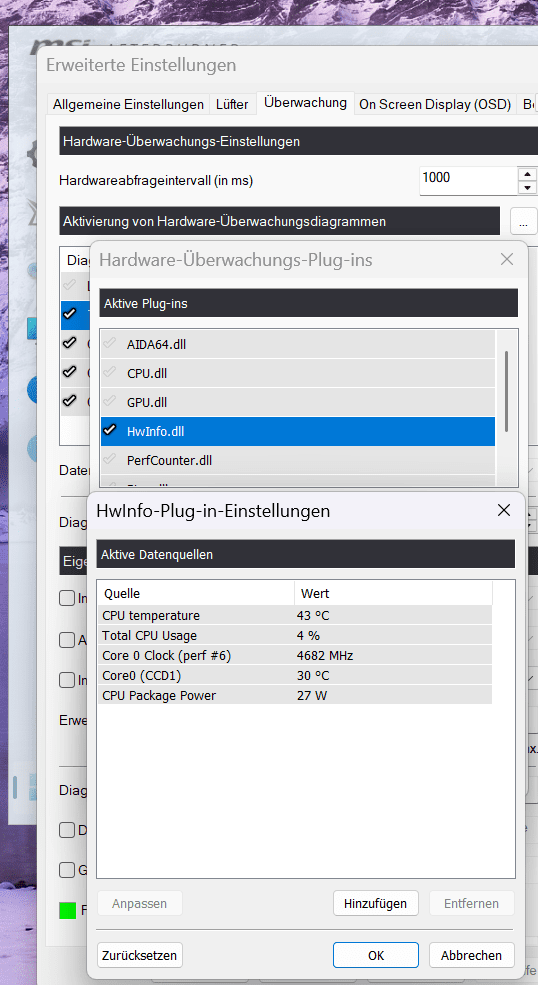The image size is (538, 985).
Task: Select the Total CPU Usage row
Action: (x=295, y=635)
